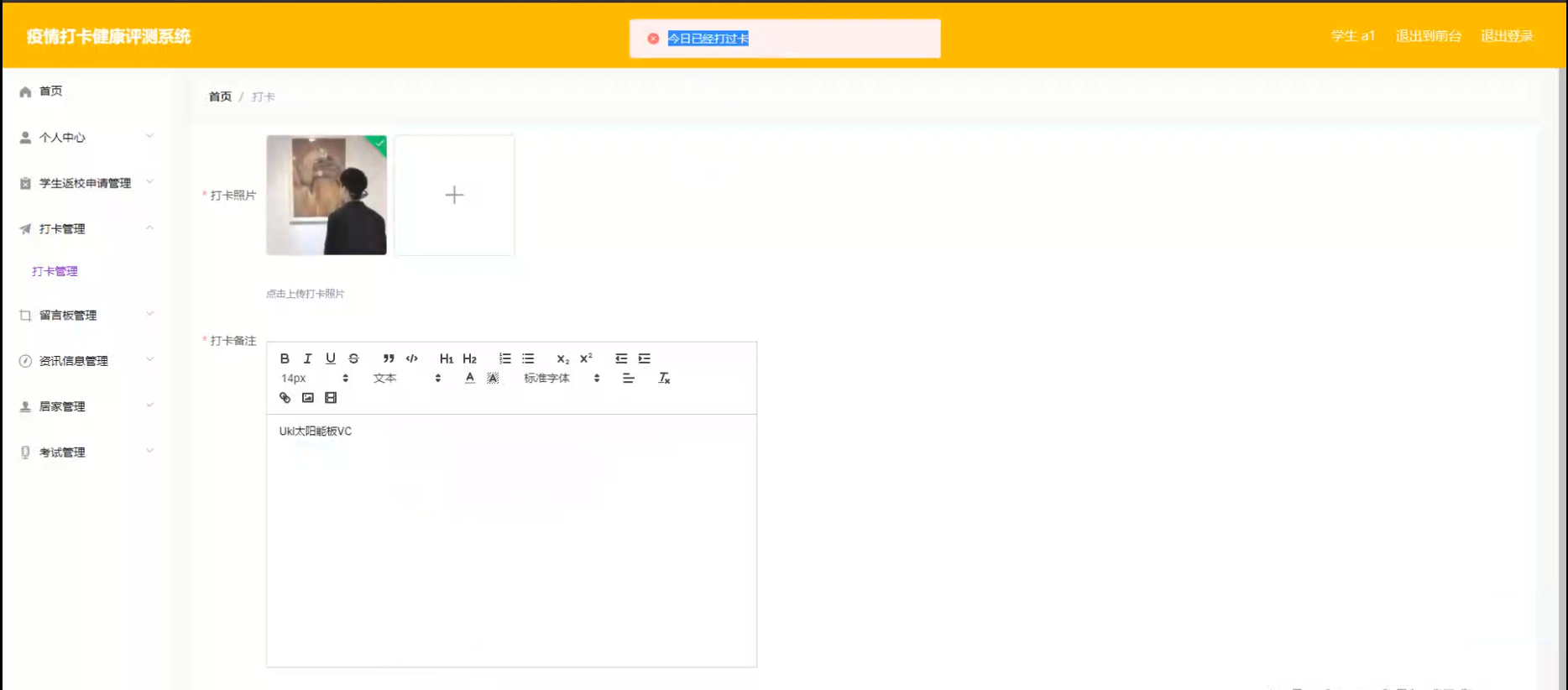Click the error icon in the notification
Image resolution: width=1568 pixels, height=690 pixels.
click(x=653, y=39)
